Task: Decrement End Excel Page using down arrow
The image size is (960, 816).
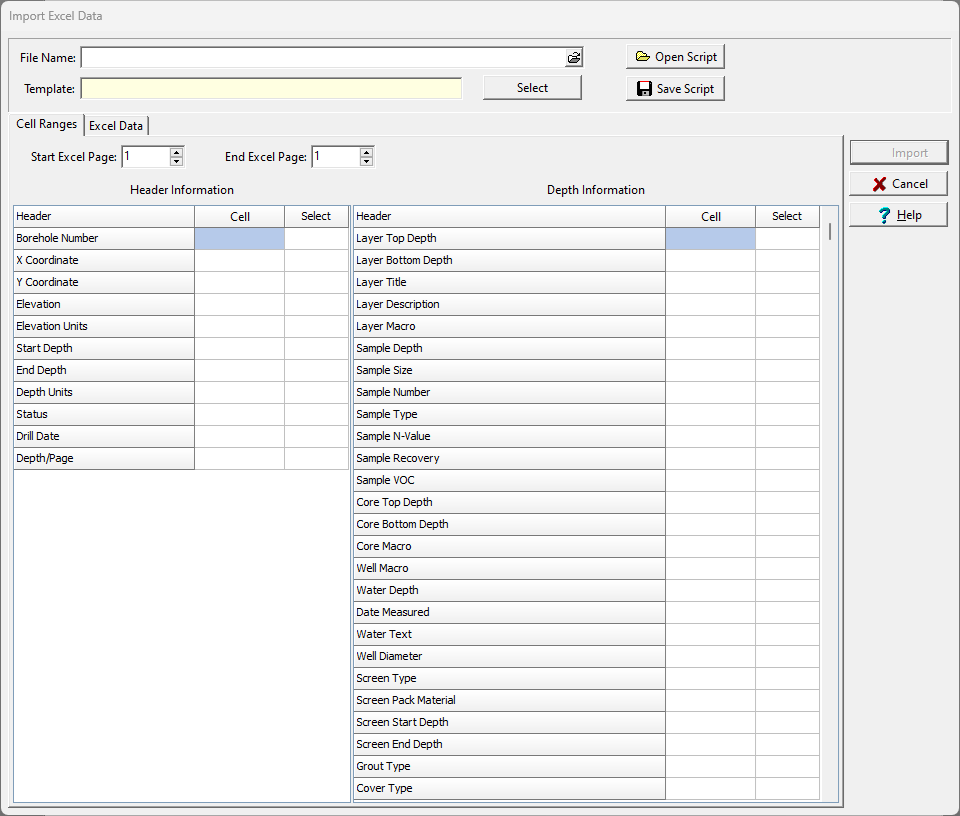Action: [x=365, y=161]
